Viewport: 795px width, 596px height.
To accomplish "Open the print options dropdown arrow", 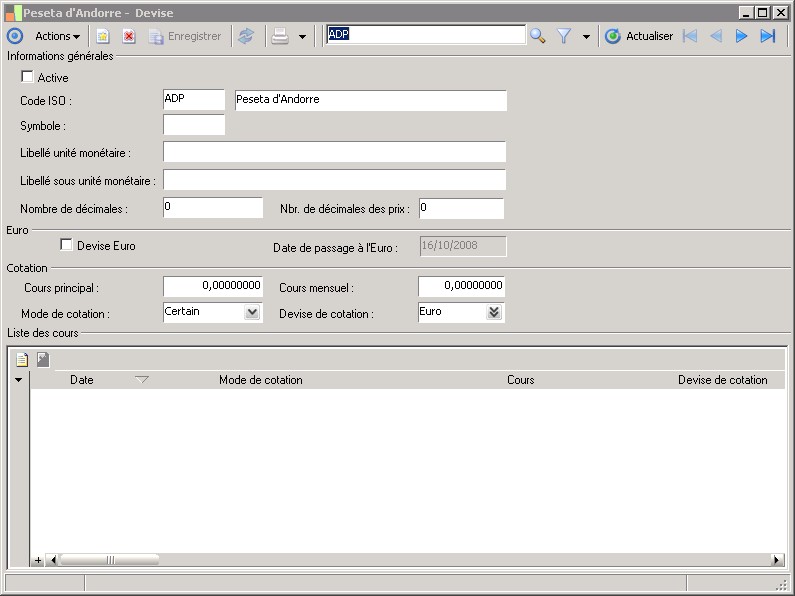I will click(302, 37).
